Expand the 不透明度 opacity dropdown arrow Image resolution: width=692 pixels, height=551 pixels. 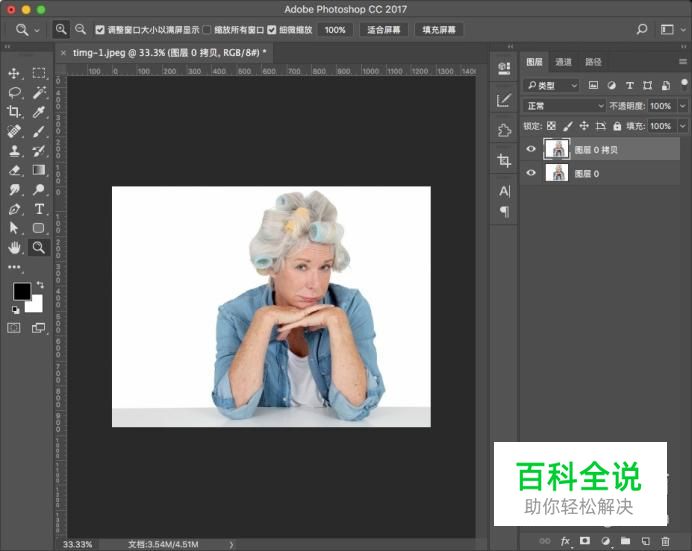click(x=682, y=106)
